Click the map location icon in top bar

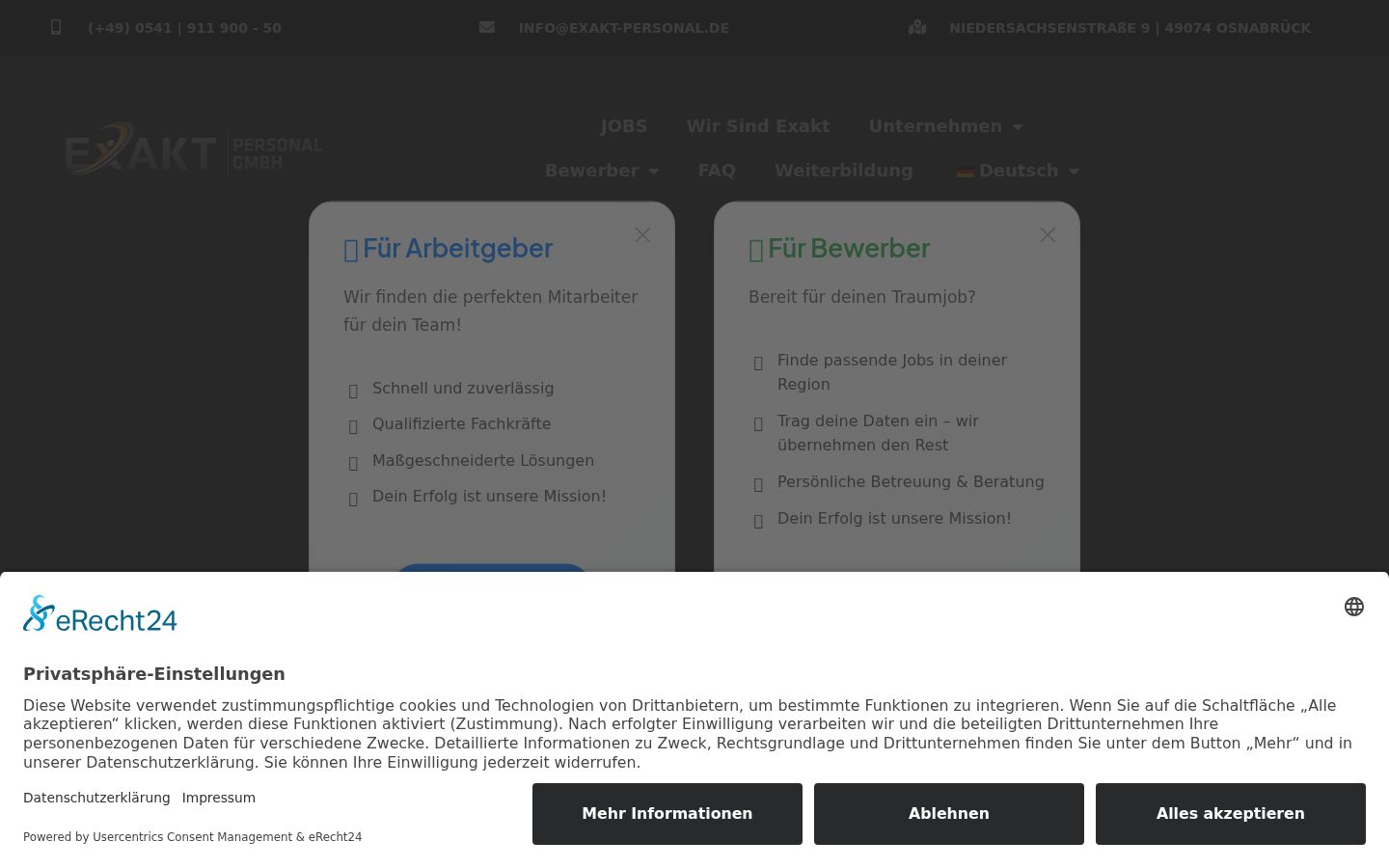(x=917, y=27)
